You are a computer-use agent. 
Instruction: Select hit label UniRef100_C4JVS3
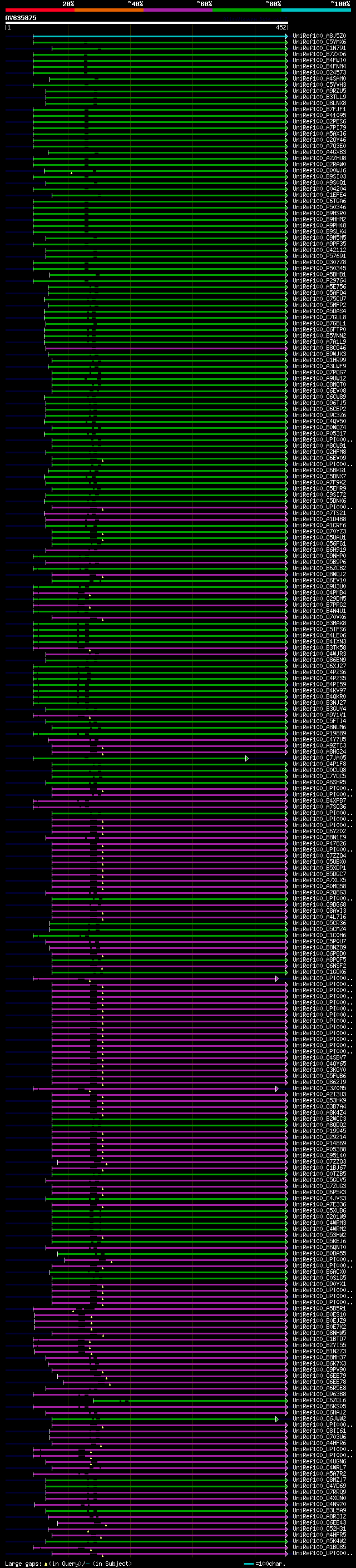tap(319, 1199)
